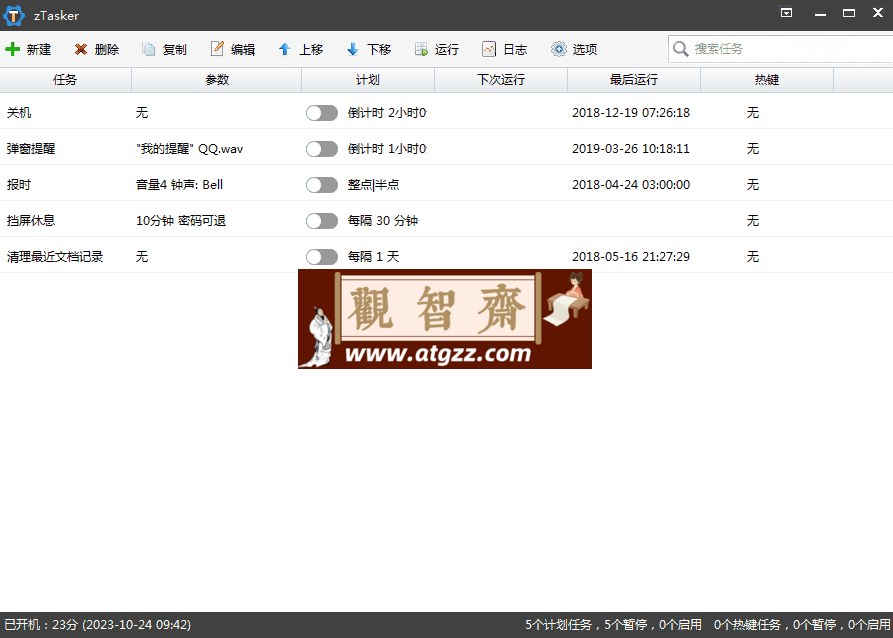Enable the 弹窗提醒 task switch
This screenshot has height=638, width=893.
pyautogui.click(x=322, y=149)
